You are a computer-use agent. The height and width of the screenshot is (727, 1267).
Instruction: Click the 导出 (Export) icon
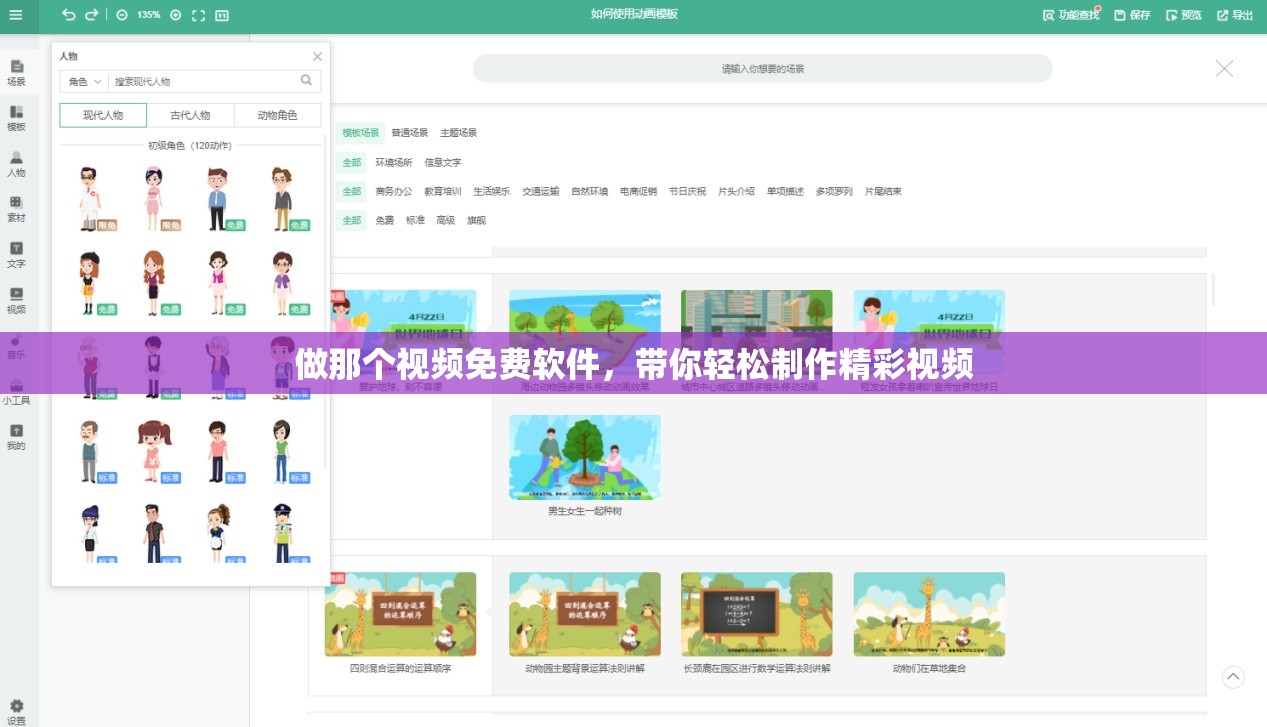coord(1234,15)
